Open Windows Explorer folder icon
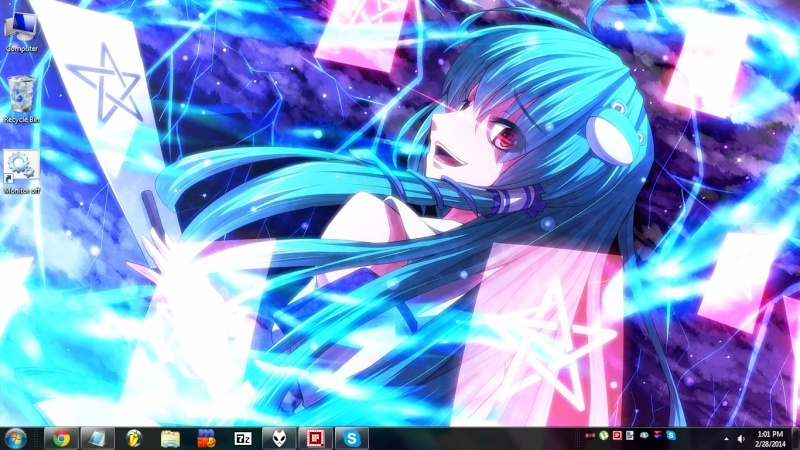The width and height of the screenshot is (800, 450). 170,438
